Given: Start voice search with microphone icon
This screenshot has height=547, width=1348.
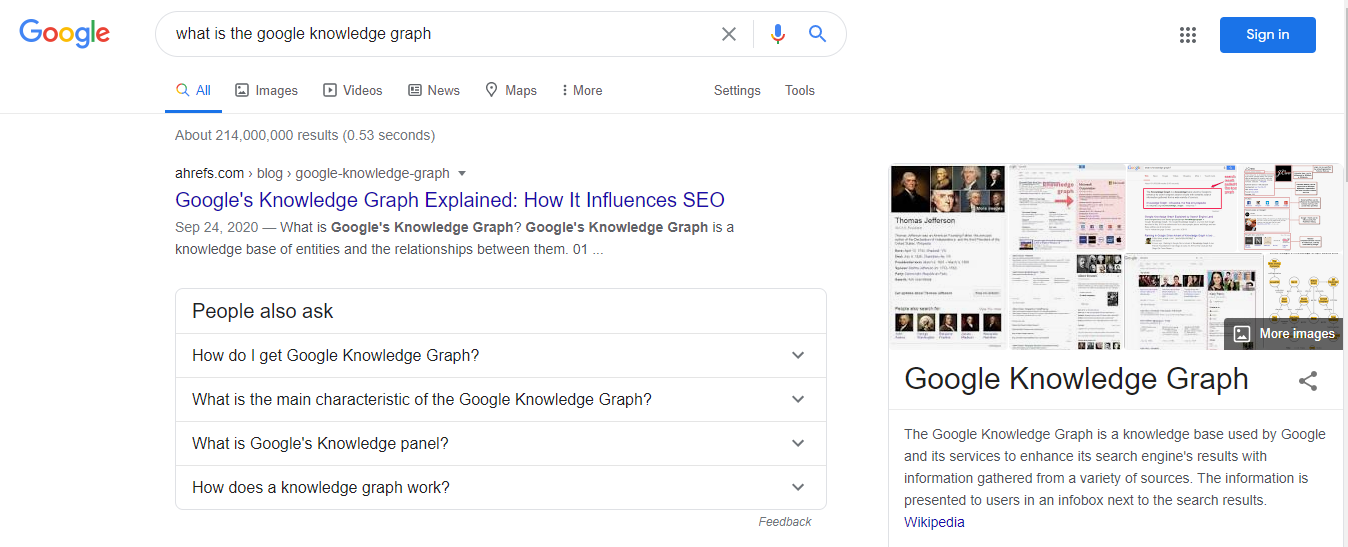Looking at the screenshot, I should [x=777, y=34].
